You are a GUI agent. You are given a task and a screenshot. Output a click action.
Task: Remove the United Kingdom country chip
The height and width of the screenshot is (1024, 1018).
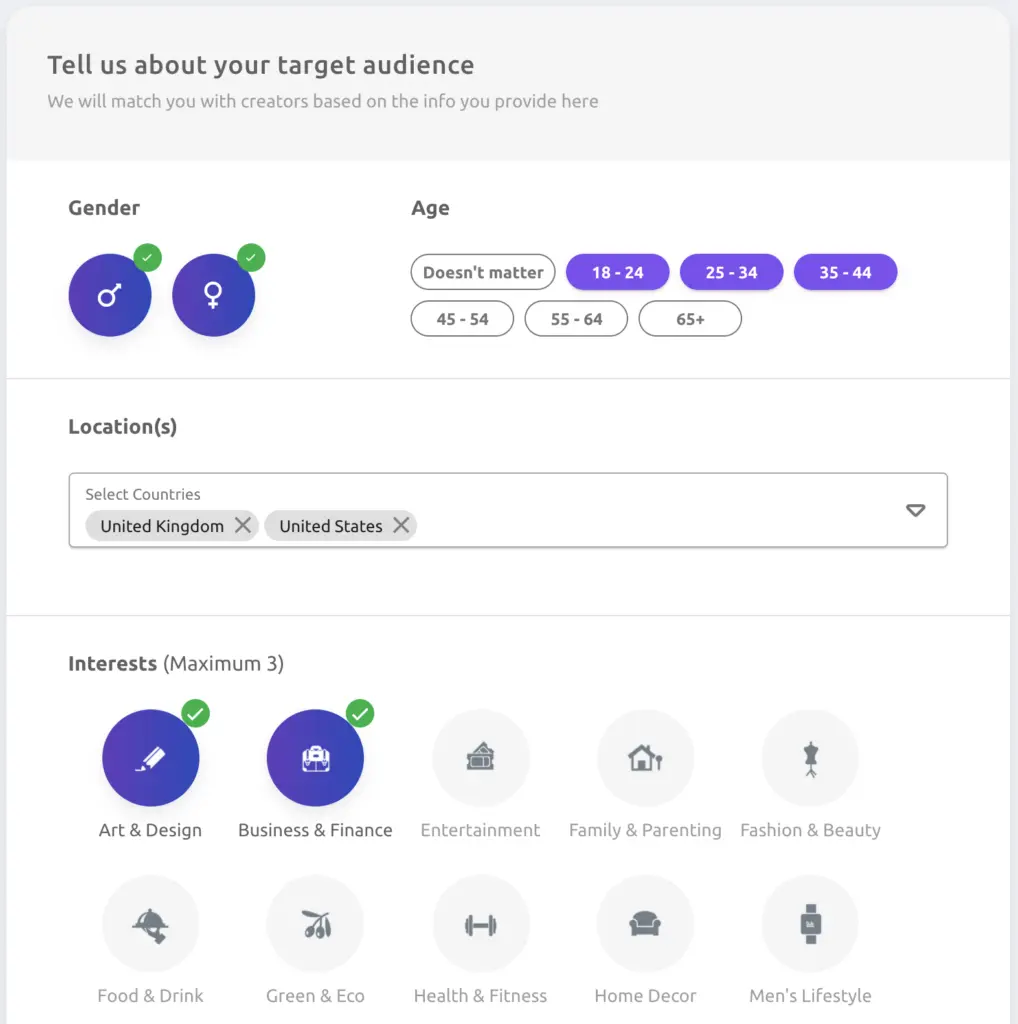click(x=243, y=526)
